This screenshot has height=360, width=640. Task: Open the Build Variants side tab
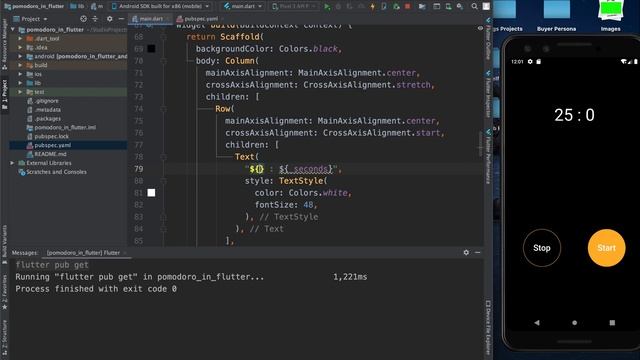click(x=4, y=244)
